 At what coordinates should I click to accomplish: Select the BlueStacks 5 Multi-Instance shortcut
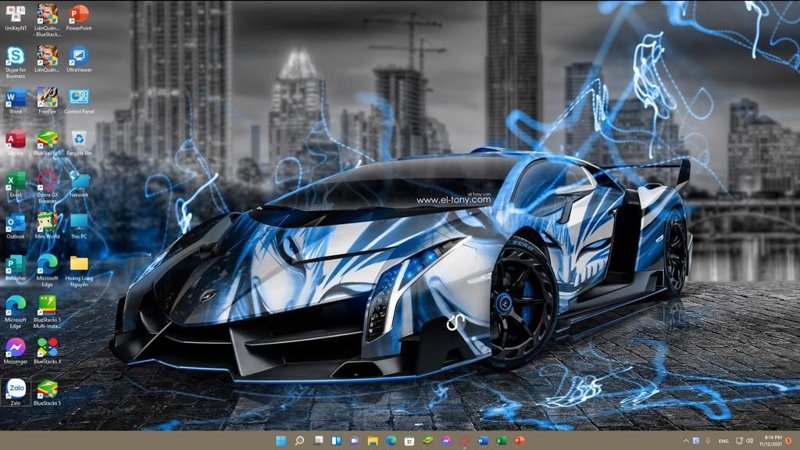(47, 313)
